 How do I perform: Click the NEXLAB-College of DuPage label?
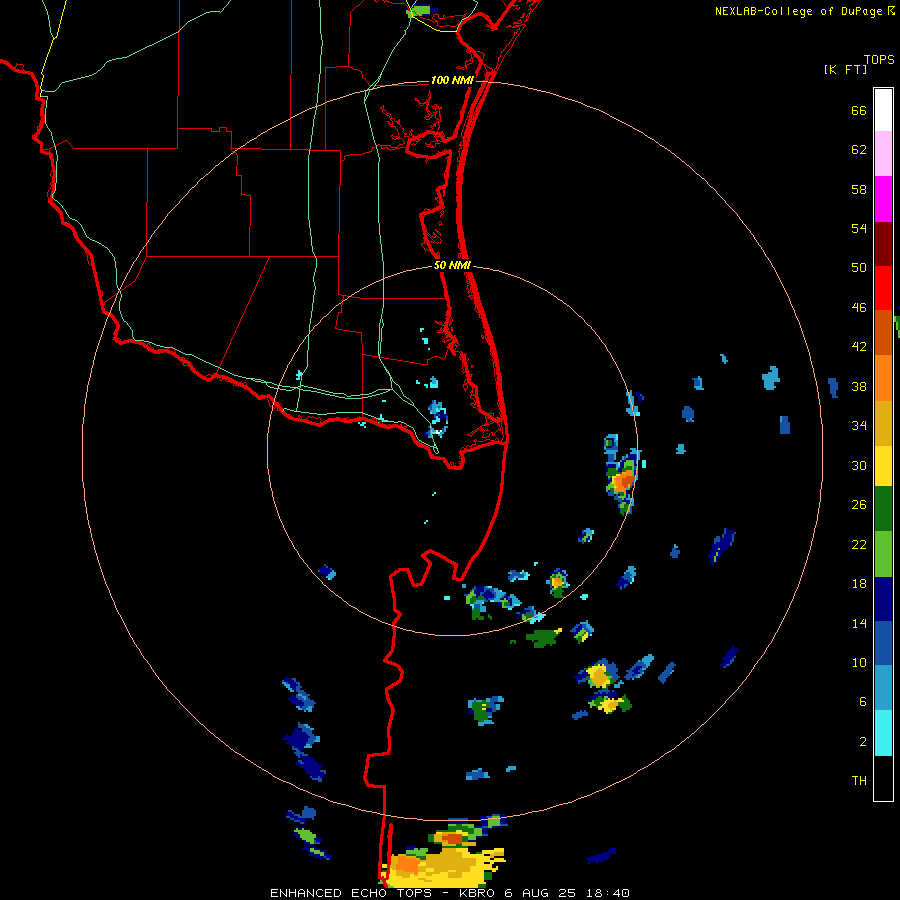(798, 11)
